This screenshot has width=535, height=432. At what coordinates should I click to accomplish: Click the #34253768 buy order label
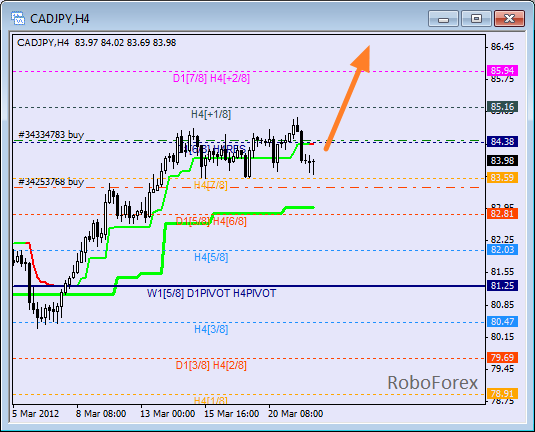coord(51,182)
